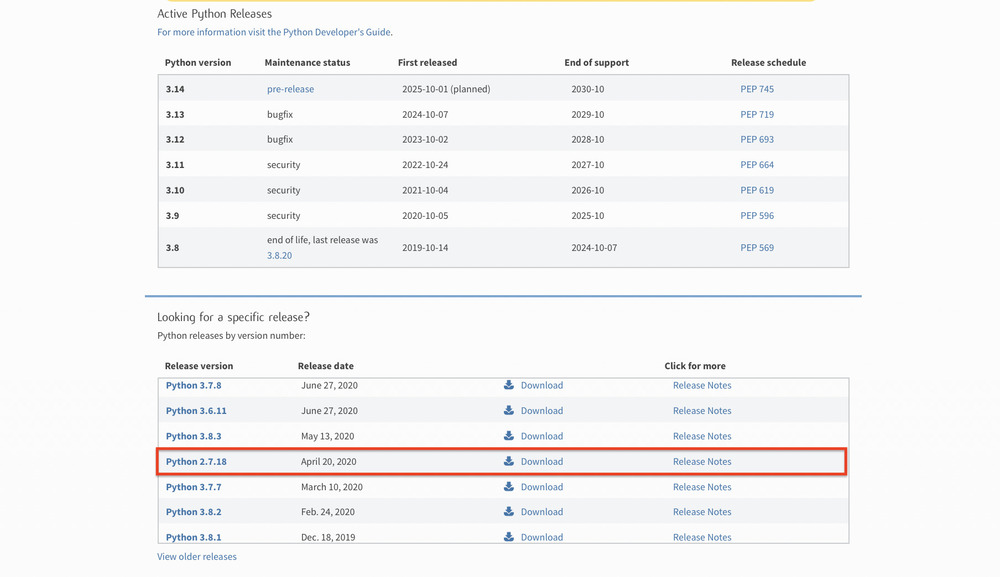Viewport: 1000px width, 577px height.
Task: Click Download text for Python 3.8.2
Action: pos(541,512)
